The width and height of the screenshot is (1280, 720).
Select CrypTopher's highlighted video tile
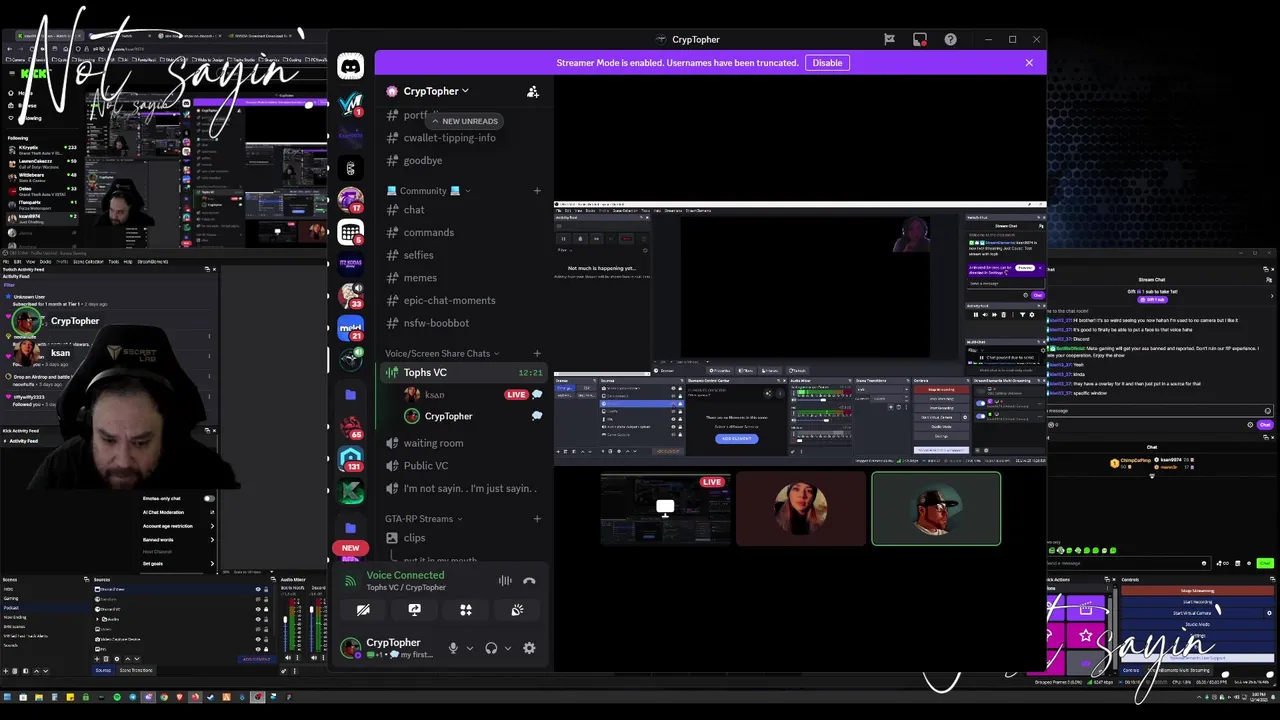coord(936,509)
